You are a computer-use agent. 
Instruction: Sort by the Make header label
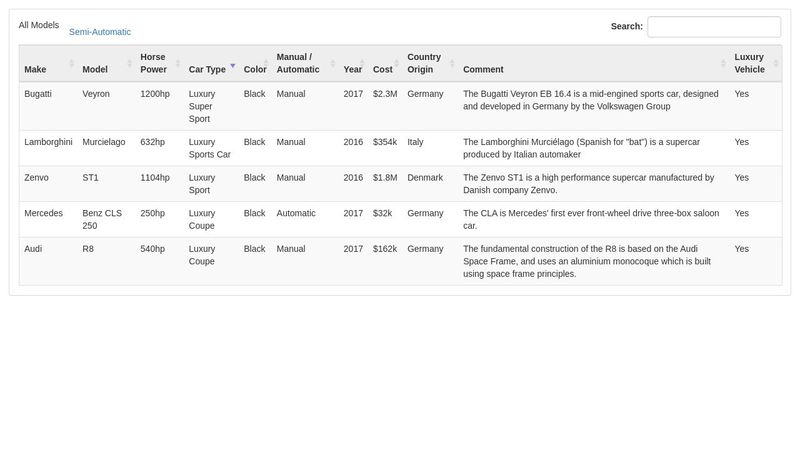click(x=35, y=69)
